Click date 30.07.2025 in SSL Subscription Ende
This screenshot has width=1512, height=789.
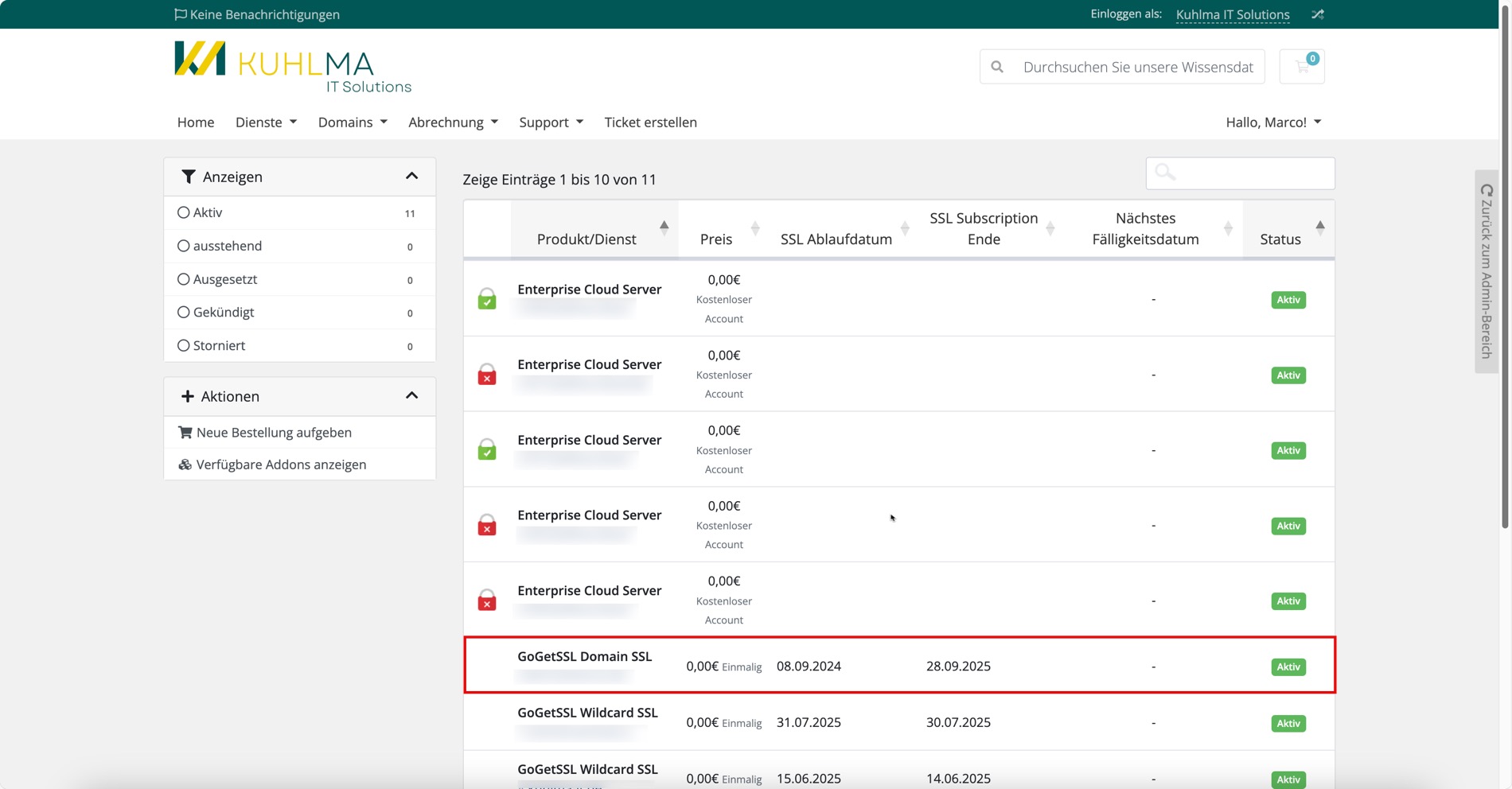coord(958,722)
